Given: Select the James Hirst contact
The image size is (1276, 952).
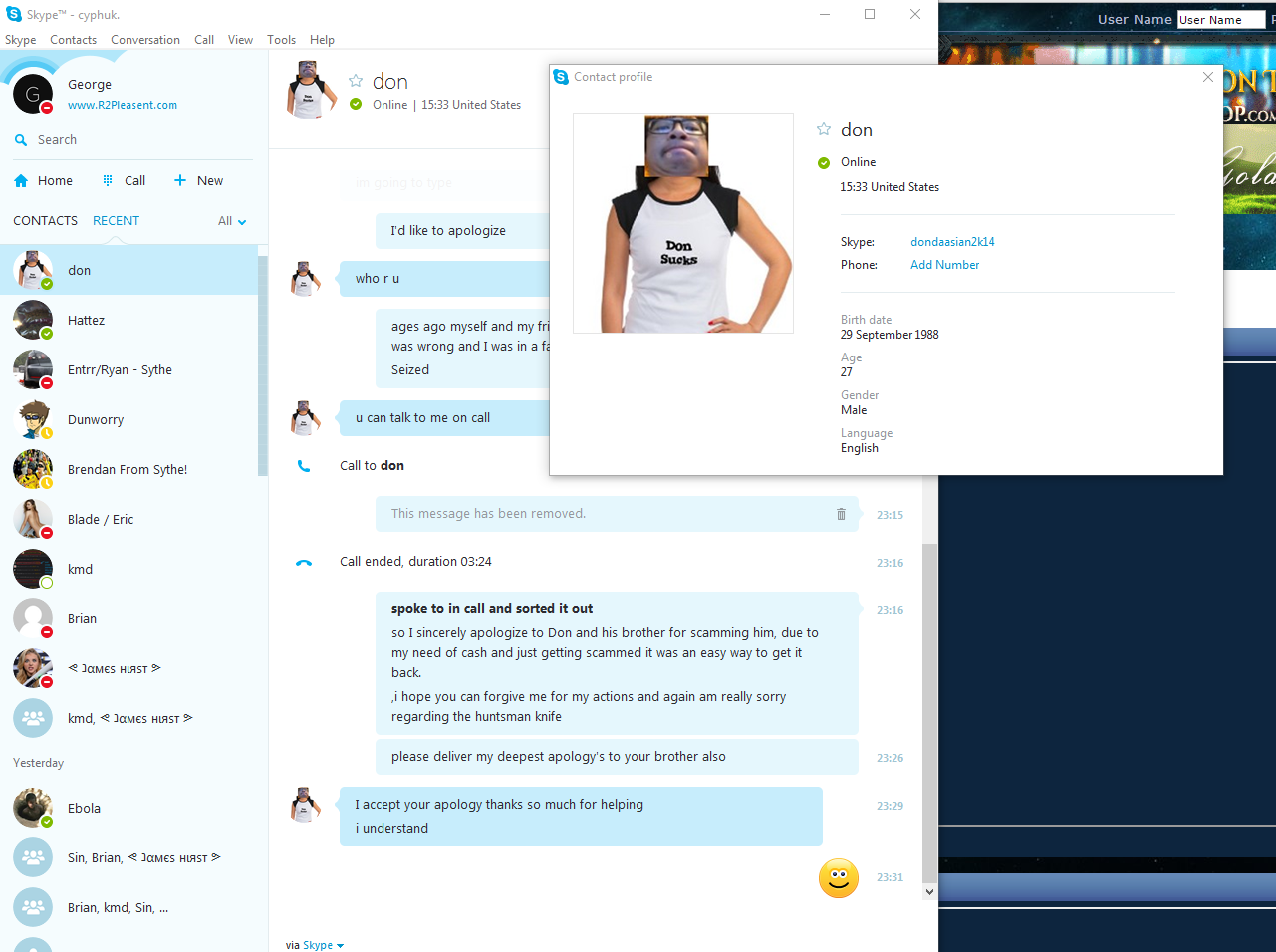Looking at the screenshot, I should pos(129,668).
